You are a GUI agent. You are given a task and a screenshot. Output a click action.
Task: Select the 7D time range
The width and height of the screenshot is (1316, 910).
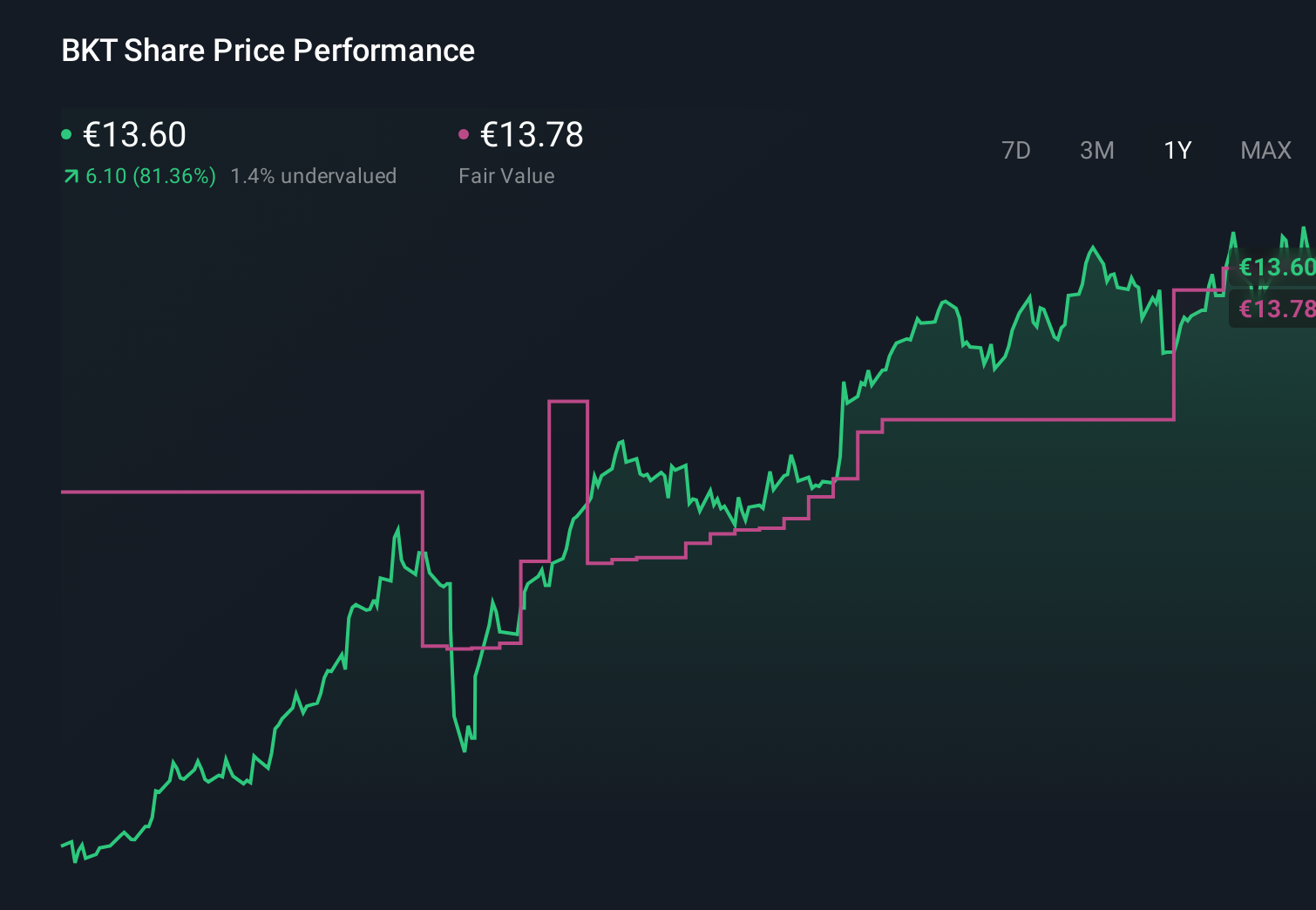(1016, 150)
